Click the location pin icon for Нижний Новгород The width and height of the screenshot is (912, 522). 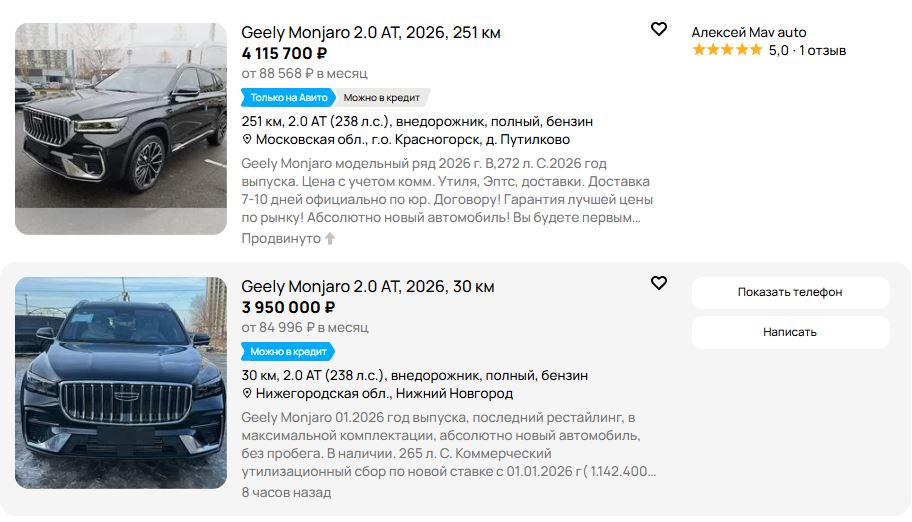pyautogui.click(x=247, y=394)
